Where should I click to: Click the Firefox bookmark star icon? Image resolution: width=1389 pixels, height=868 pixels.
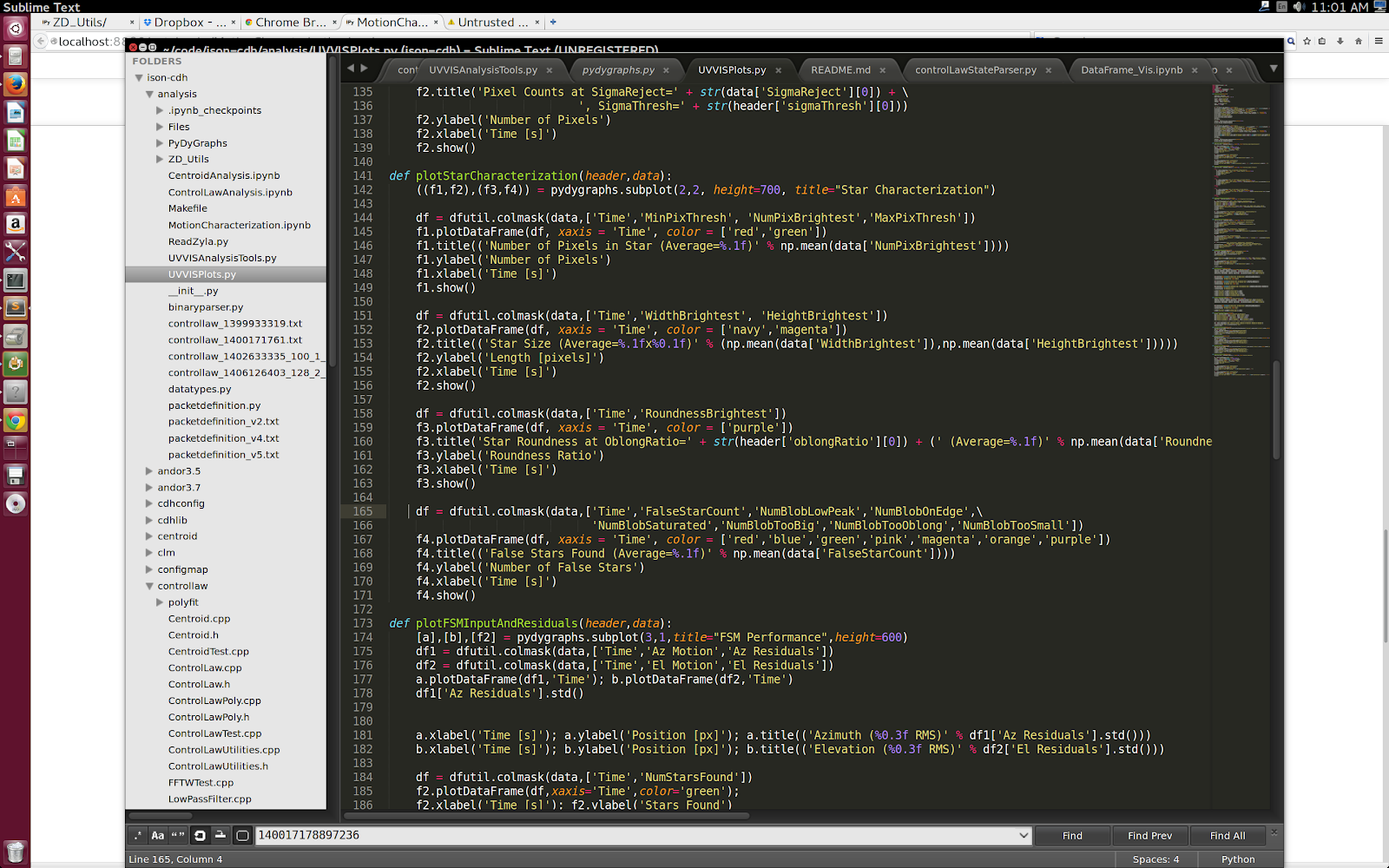(1307, 41)
